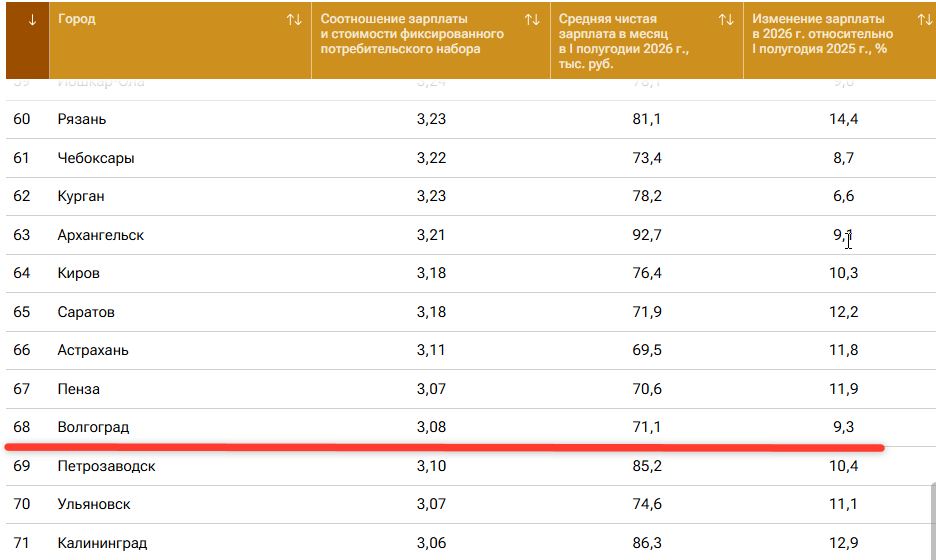Click salary value 69,5 for Астрахань
This screenshot has width=936, height=560.
(646, 350)
